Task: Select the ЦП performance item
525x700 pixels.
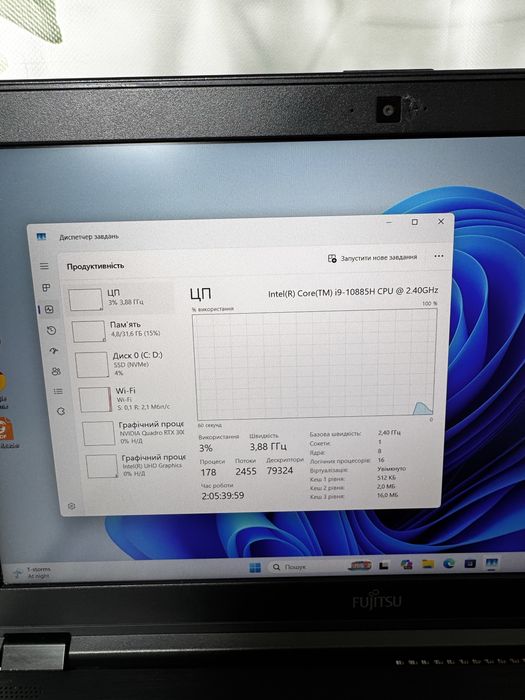Action: [x=120, y=298]
